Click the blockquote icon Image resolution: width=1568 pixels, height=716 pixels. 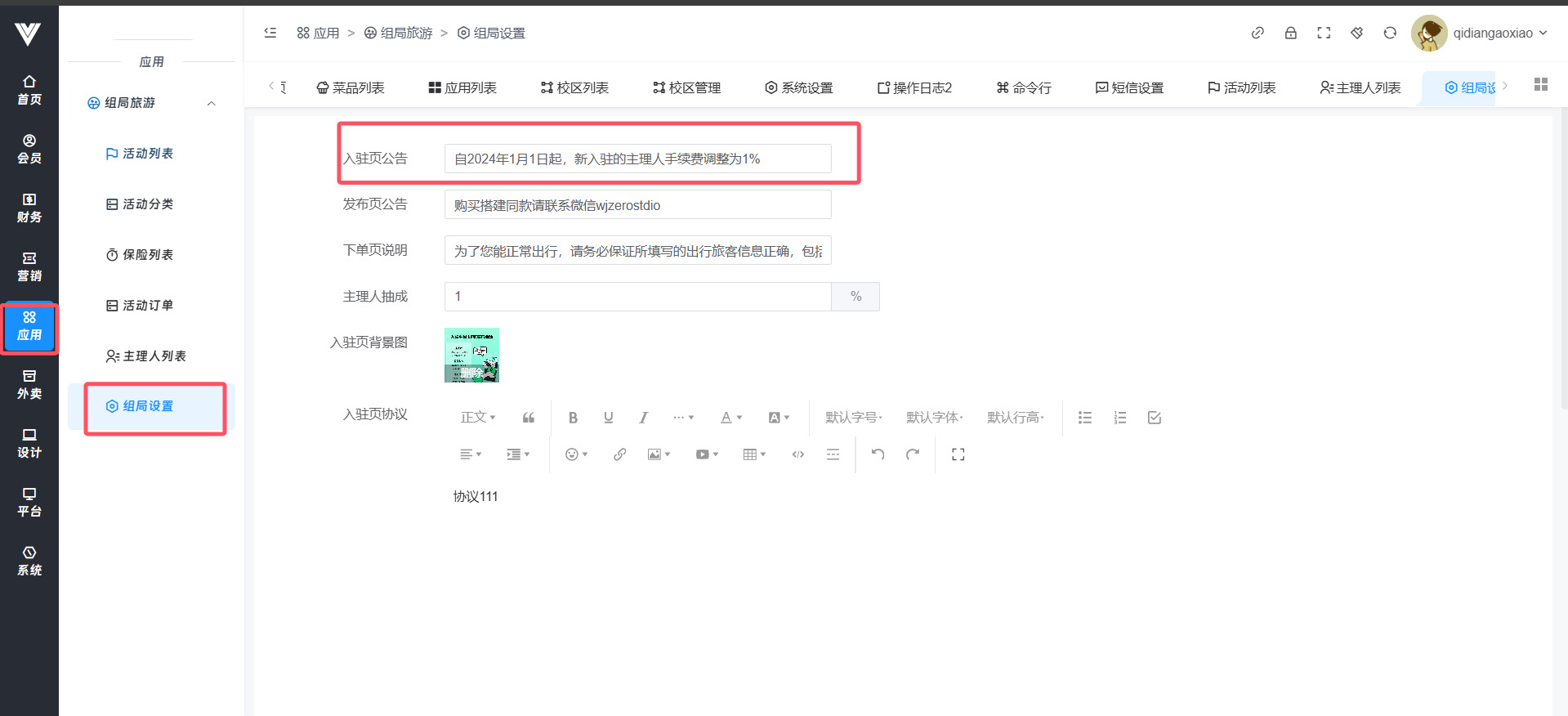pos(529,418)
